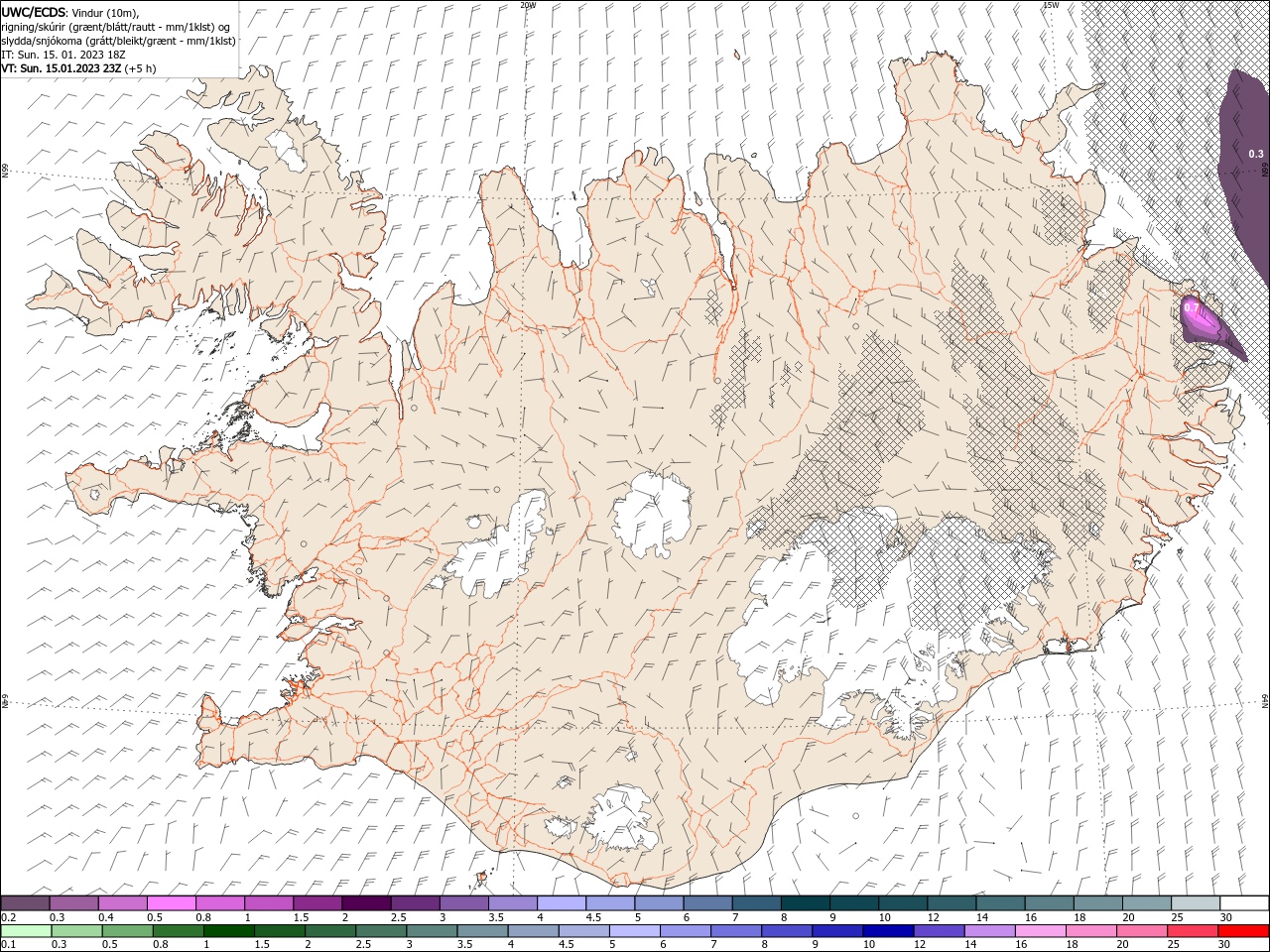This screenshot has width=1270, height=952.
Task: Click the snow scale swatch labeled 2
Action: tap(366, 903)
